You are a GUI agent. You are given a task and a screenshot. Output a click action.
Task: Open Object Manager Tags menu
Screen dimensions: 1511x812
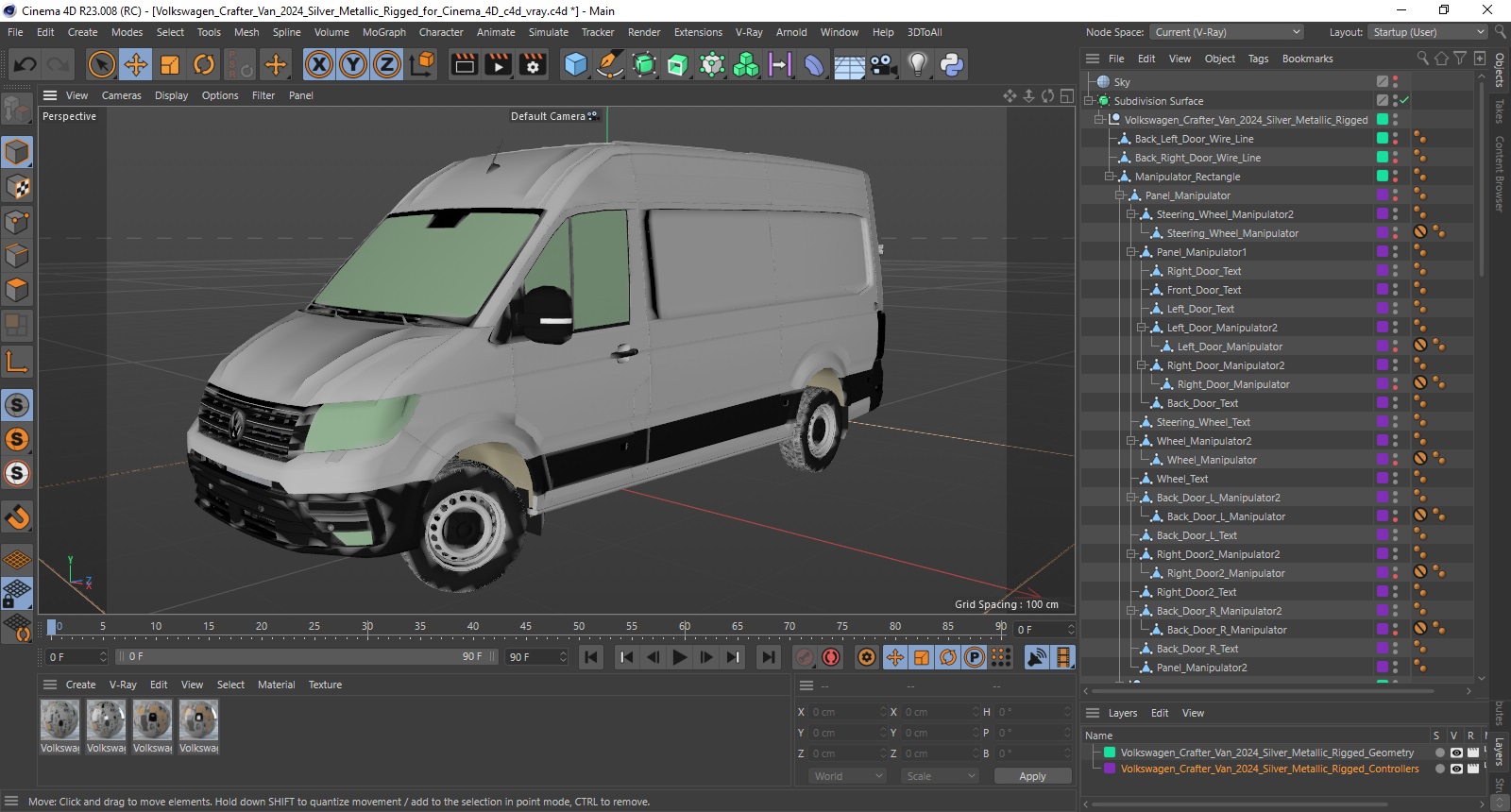click(1259, 59)
